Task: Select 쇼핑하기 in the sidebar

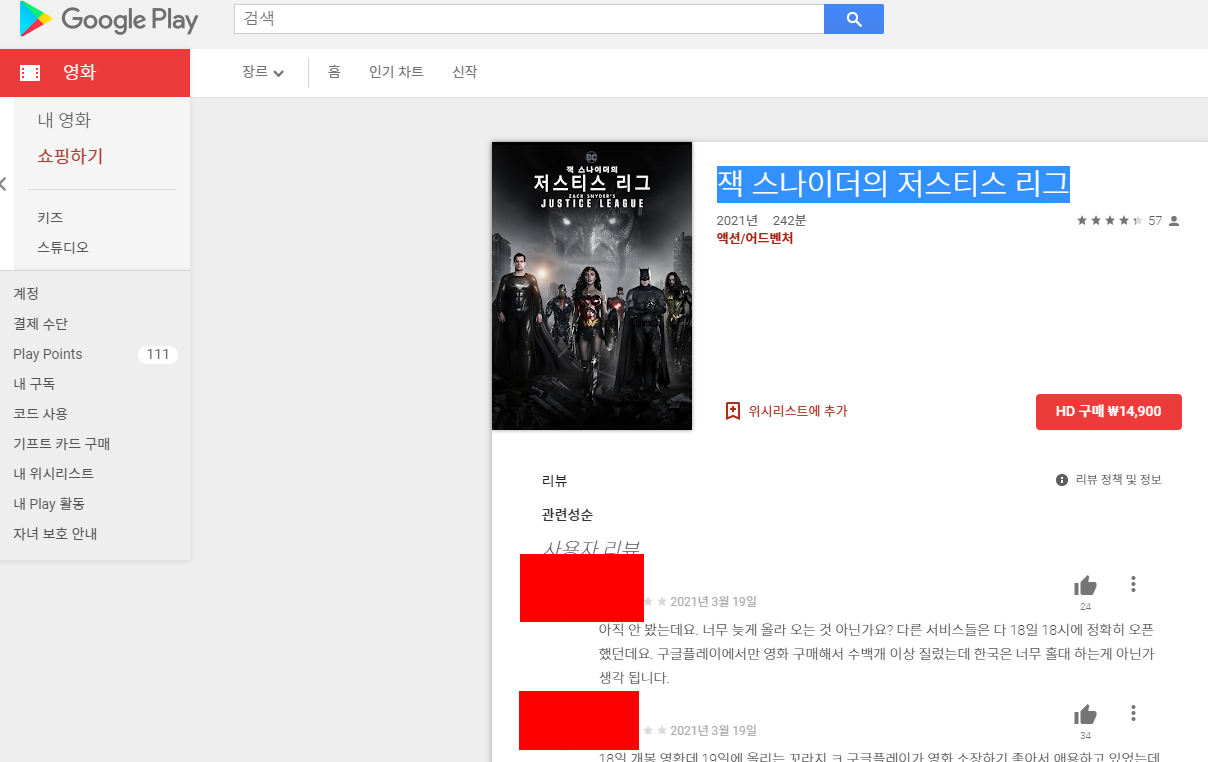Action: [x=70, y=156]
